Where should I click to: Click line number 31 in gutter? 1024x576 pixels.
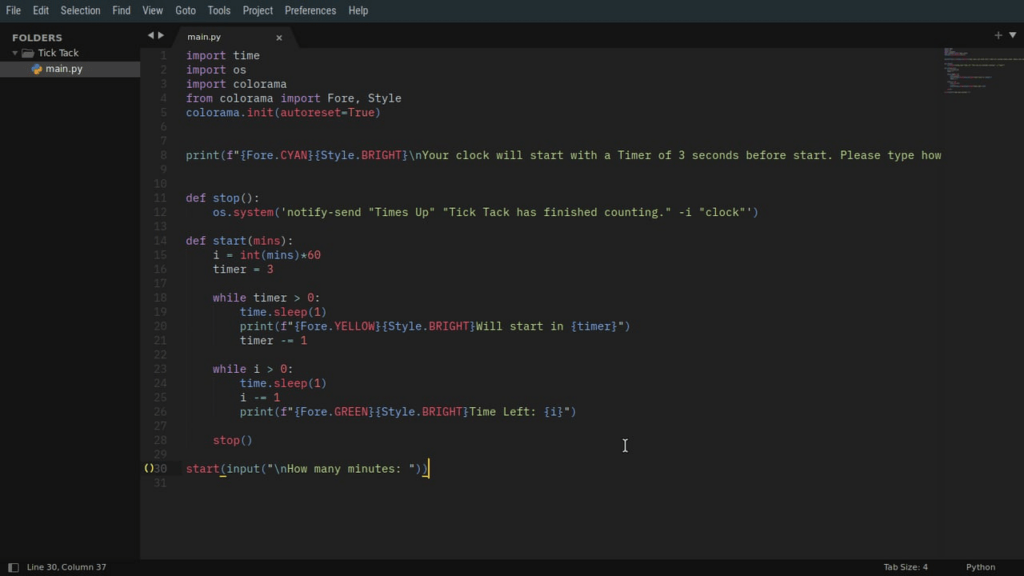tap(160, 483)
